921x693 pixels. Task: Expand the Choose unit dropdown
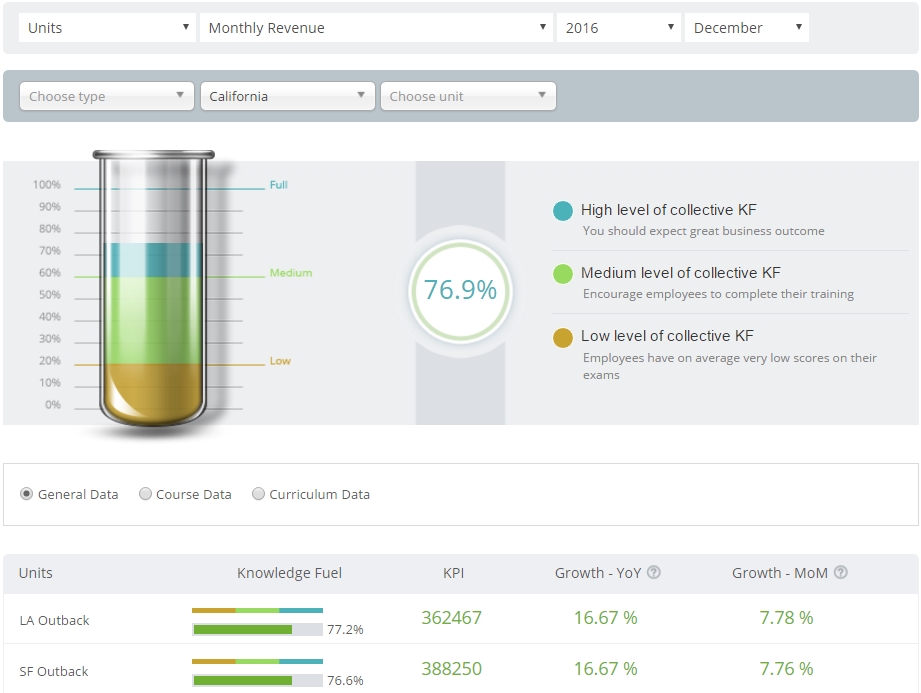(468, 96)
